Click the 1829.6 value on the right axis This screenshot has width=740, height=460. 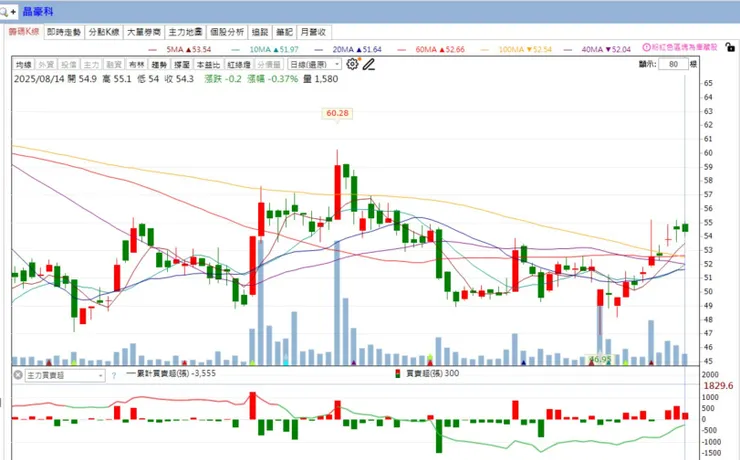click(718, 386)
